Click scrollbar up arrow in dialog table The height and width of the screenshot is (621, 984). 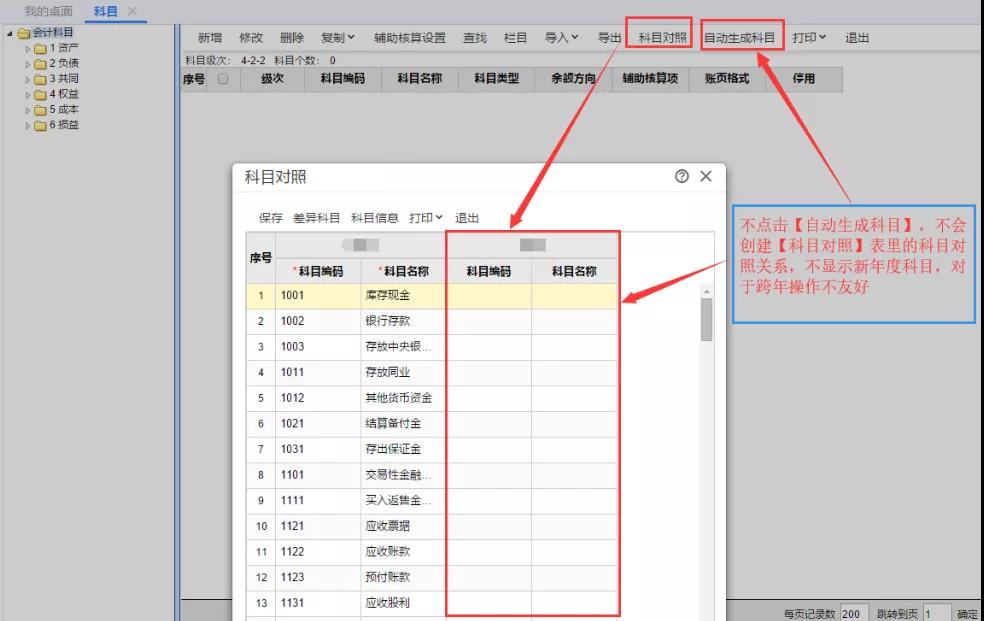tap(707, 292)
